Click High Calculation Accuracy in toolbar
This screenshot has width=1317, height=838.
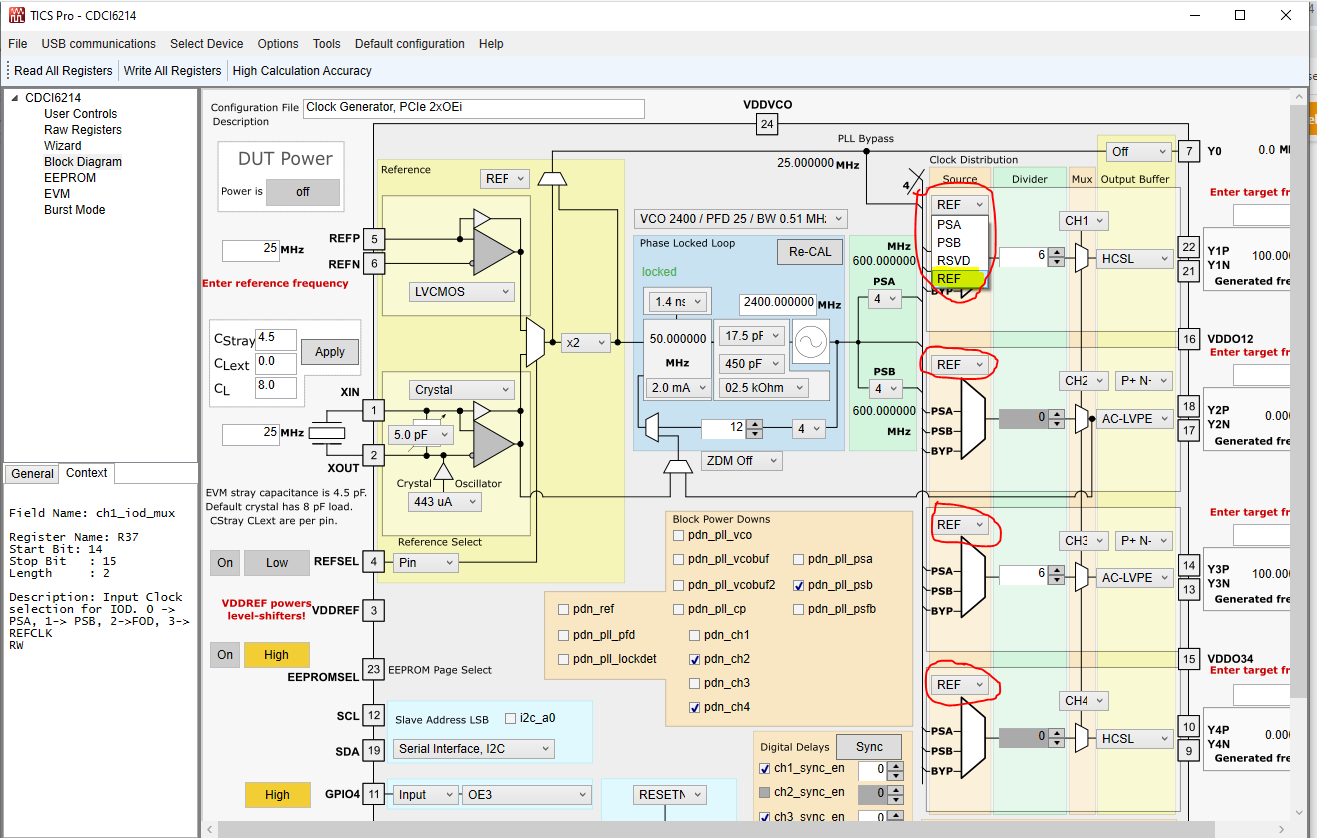pyautogui.click(x=302, y=71)
